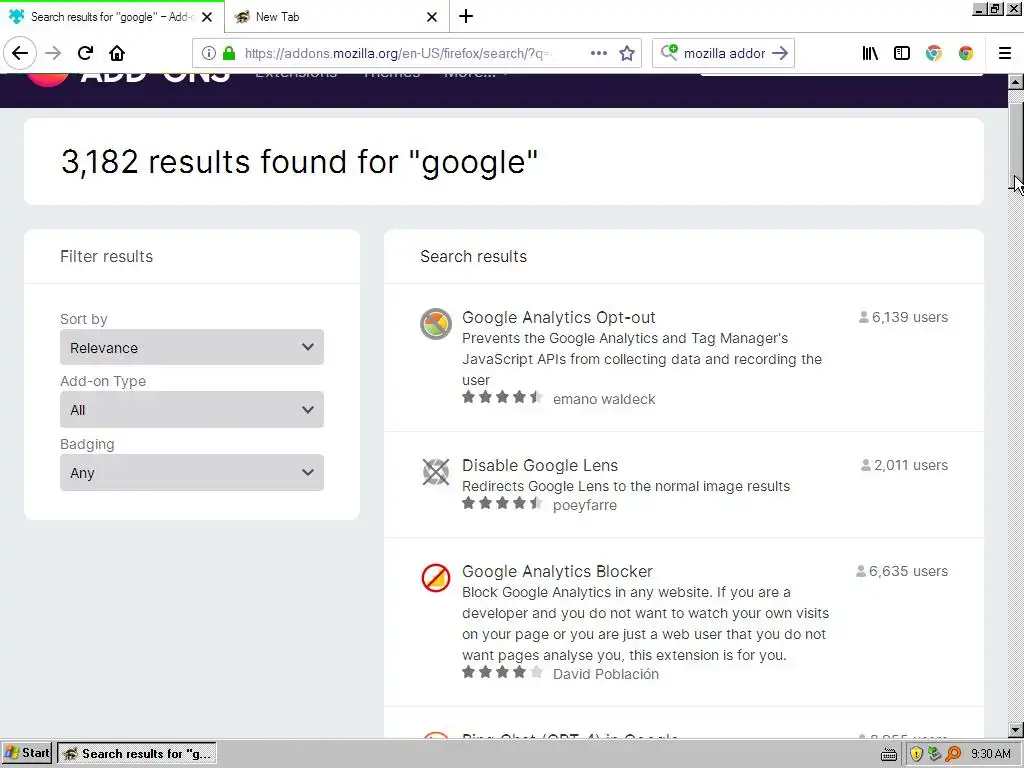Open the Library icon in toolbar
The height and width of the screenshot is (768, 1024).
pyautogui.click(x=870, y=53)
